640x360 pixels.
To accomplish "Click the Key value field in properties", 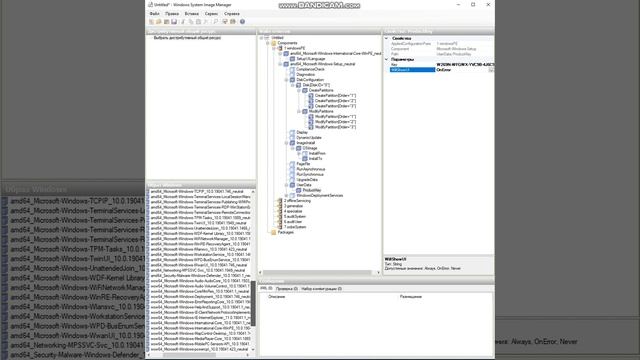I will [x=464, y=65].
